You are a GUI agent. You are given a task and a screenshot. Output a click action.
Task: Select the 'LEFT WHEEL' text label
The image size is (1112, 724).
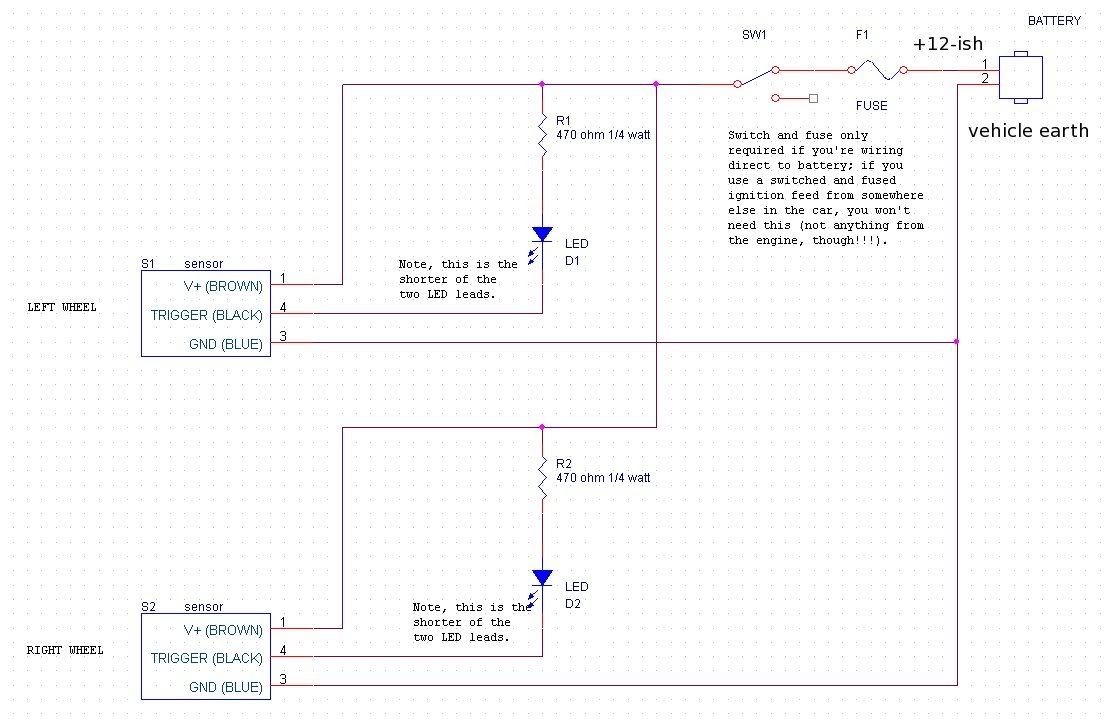[x=62, y=307]
